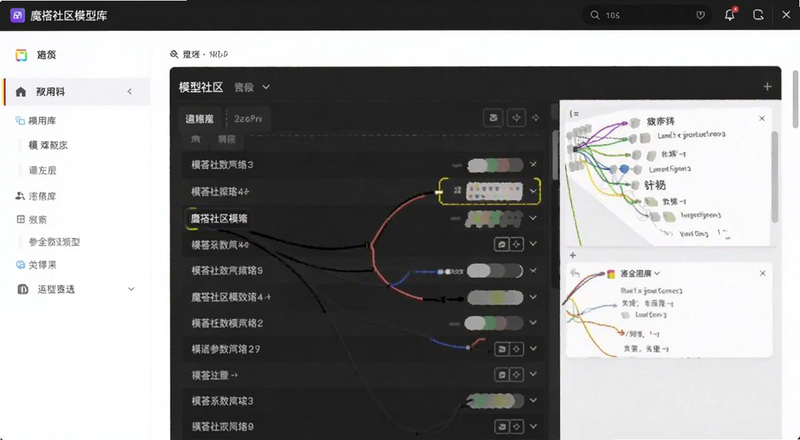Click the unboxed sparkle icon in tab toolbar
Screen dimensions: 800x440
tap(536, 118)
